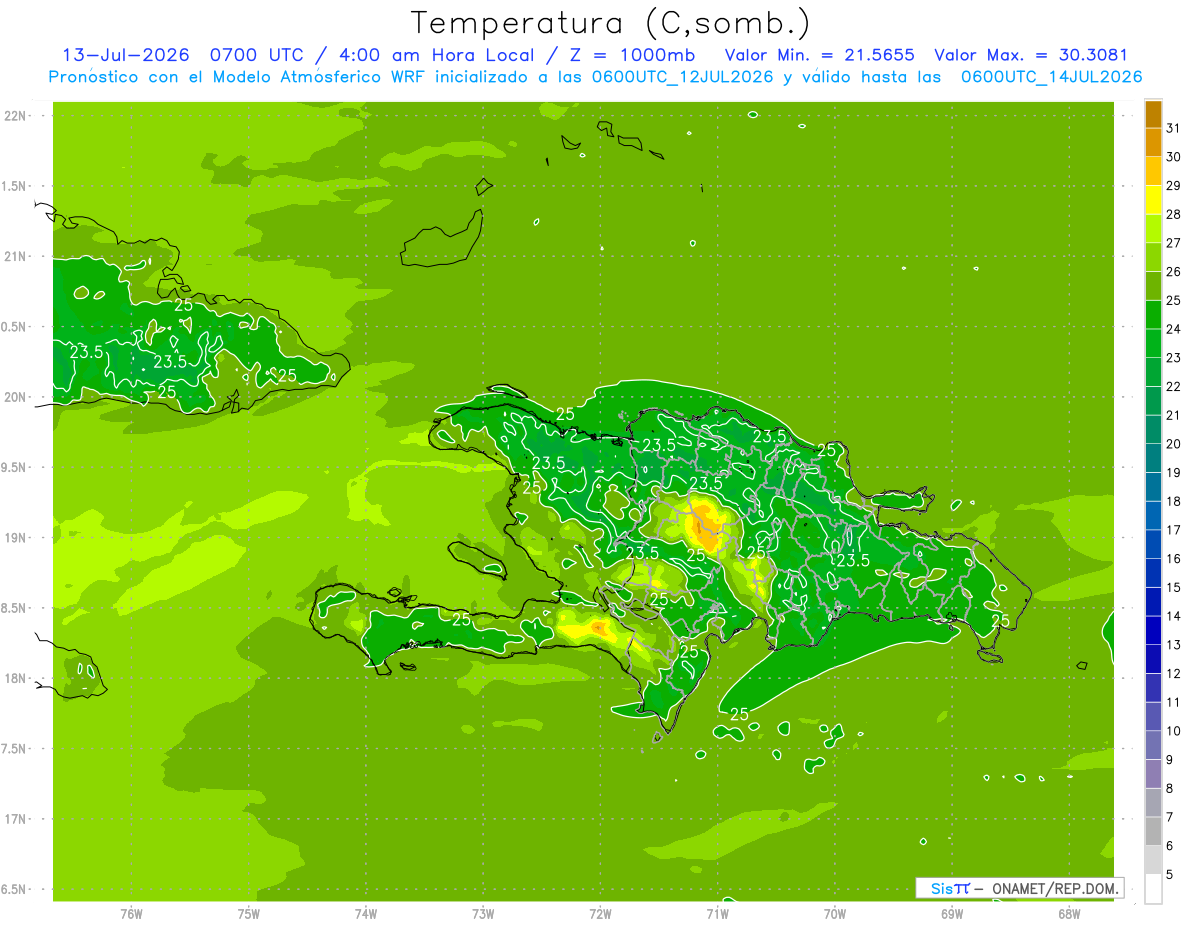Click color bar value "25"
This screenshot has height=927, width=1200.
(x=1174, y=300)
